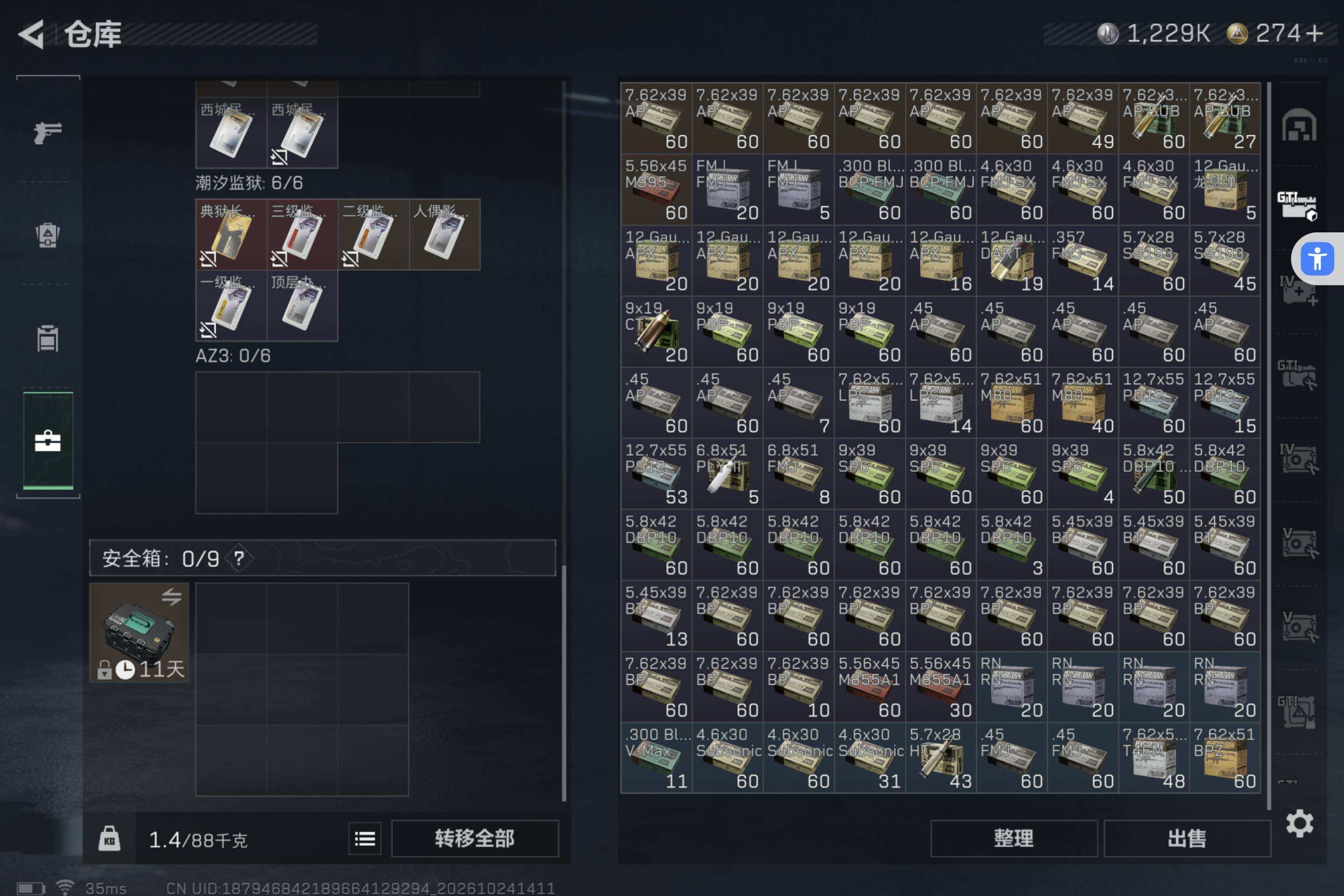Select the 5.56x45 M995 ammo stack
The height and width of the screenshot is (896, 1344).
click(x=656, y=189)
